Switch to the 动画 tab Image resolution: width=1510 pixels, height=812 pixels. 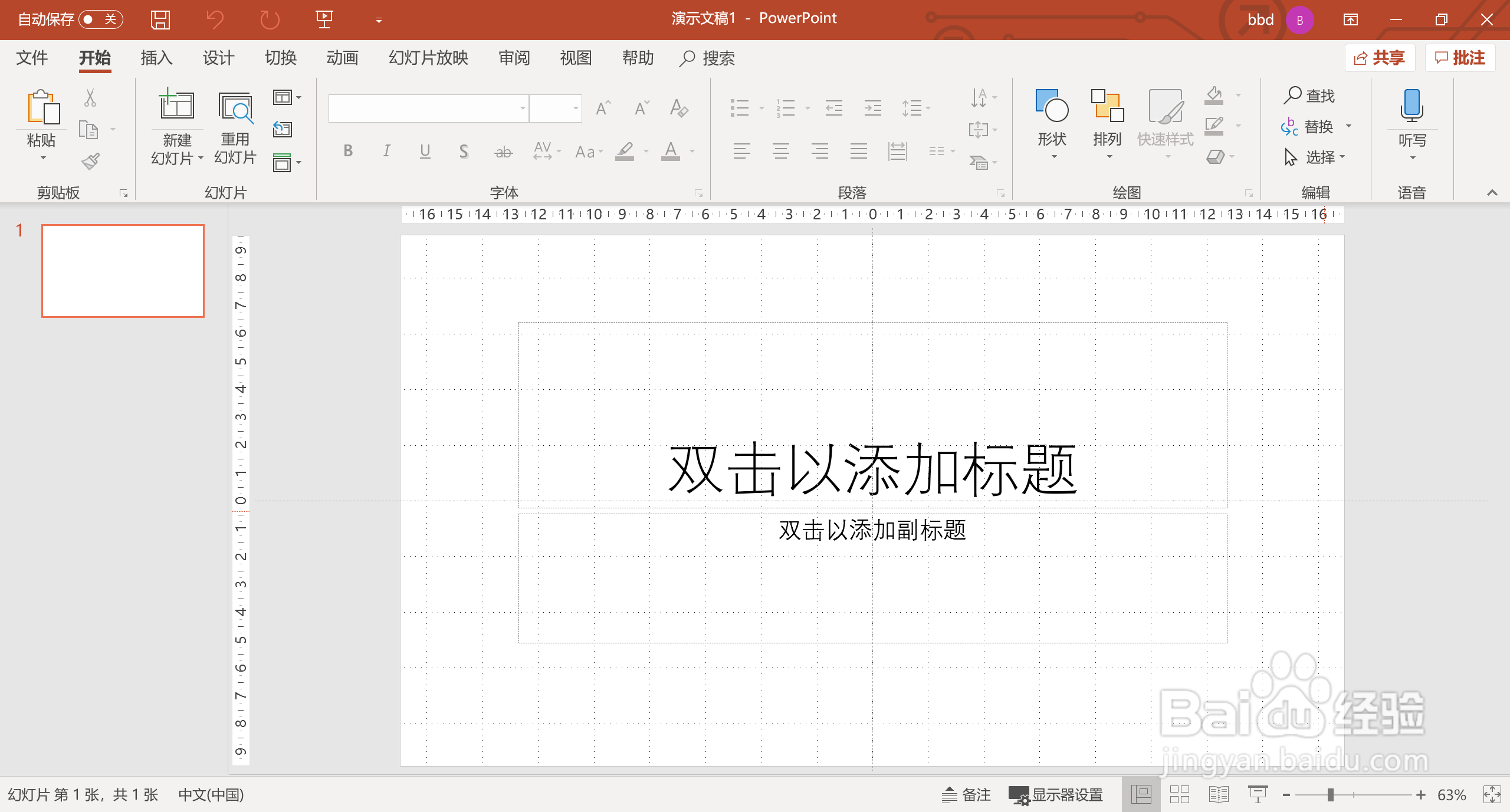point(342,58)
